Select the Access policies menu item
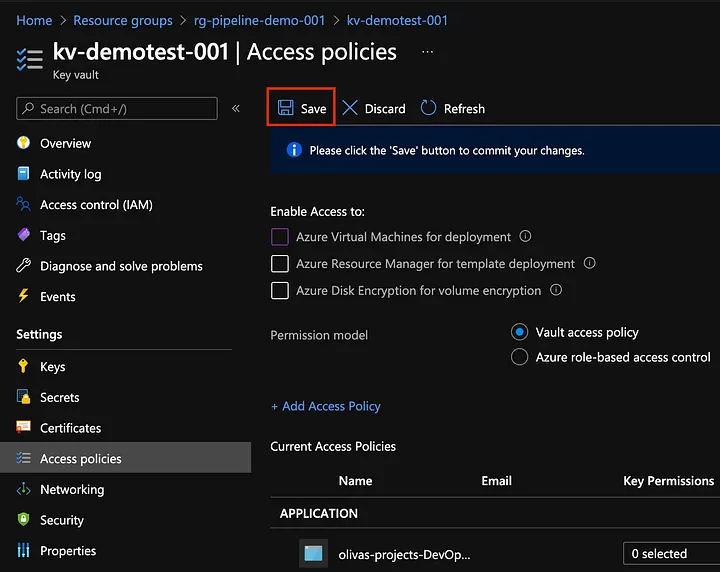The width and height of the screenshot is (720, 572). point(125,458)
